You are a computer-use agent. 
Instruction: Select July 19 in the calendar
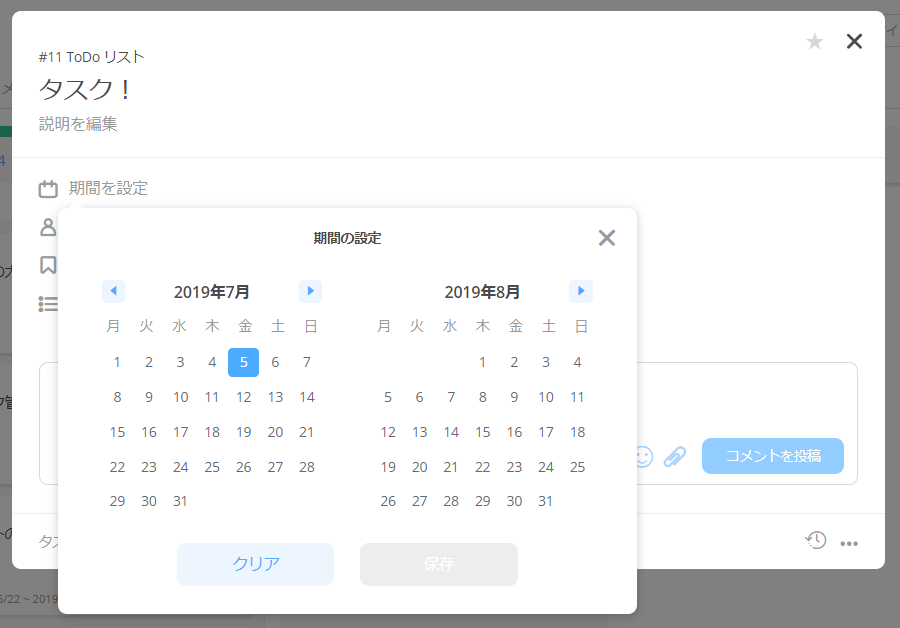click(244, 431)
